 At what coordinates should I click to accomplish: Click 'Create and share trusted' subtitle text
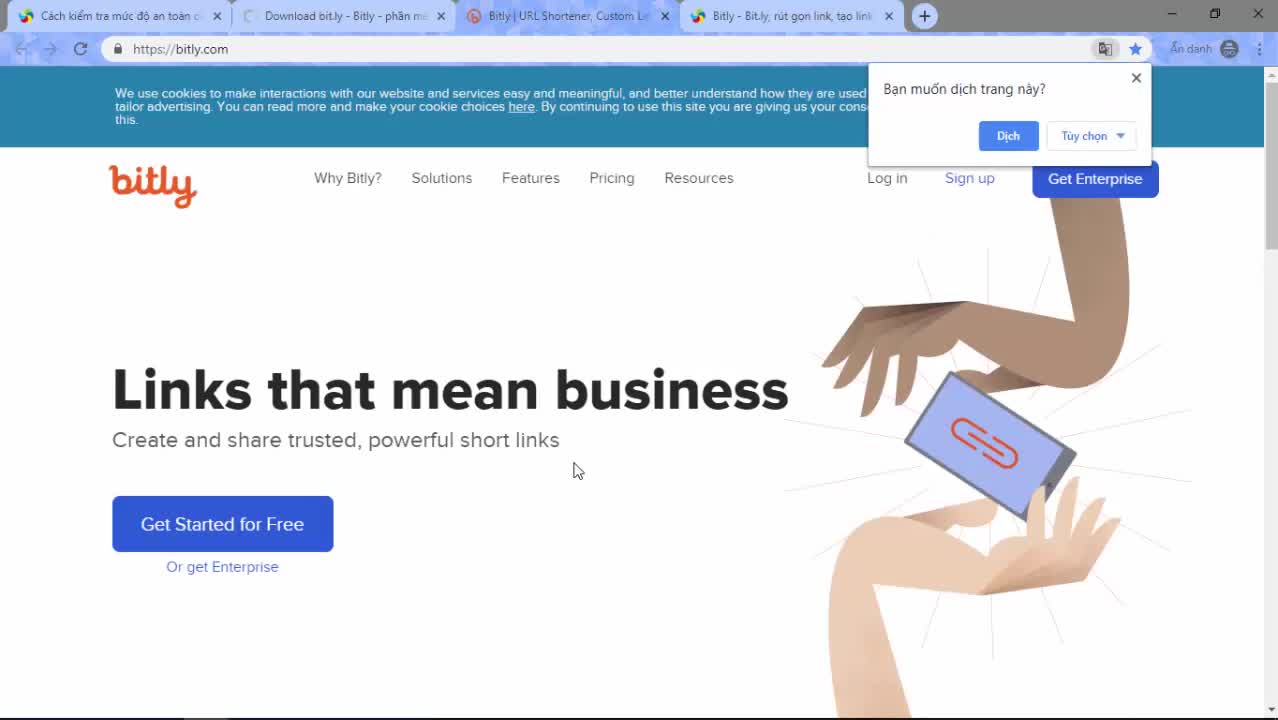336,440
